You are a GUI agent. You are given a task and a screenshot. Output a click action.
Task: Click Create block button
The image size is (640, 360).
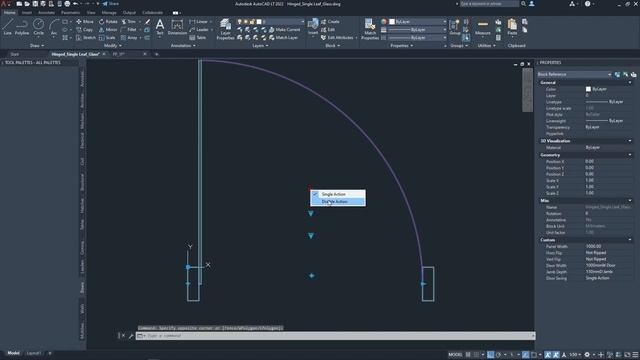click(x=330, y=22)
